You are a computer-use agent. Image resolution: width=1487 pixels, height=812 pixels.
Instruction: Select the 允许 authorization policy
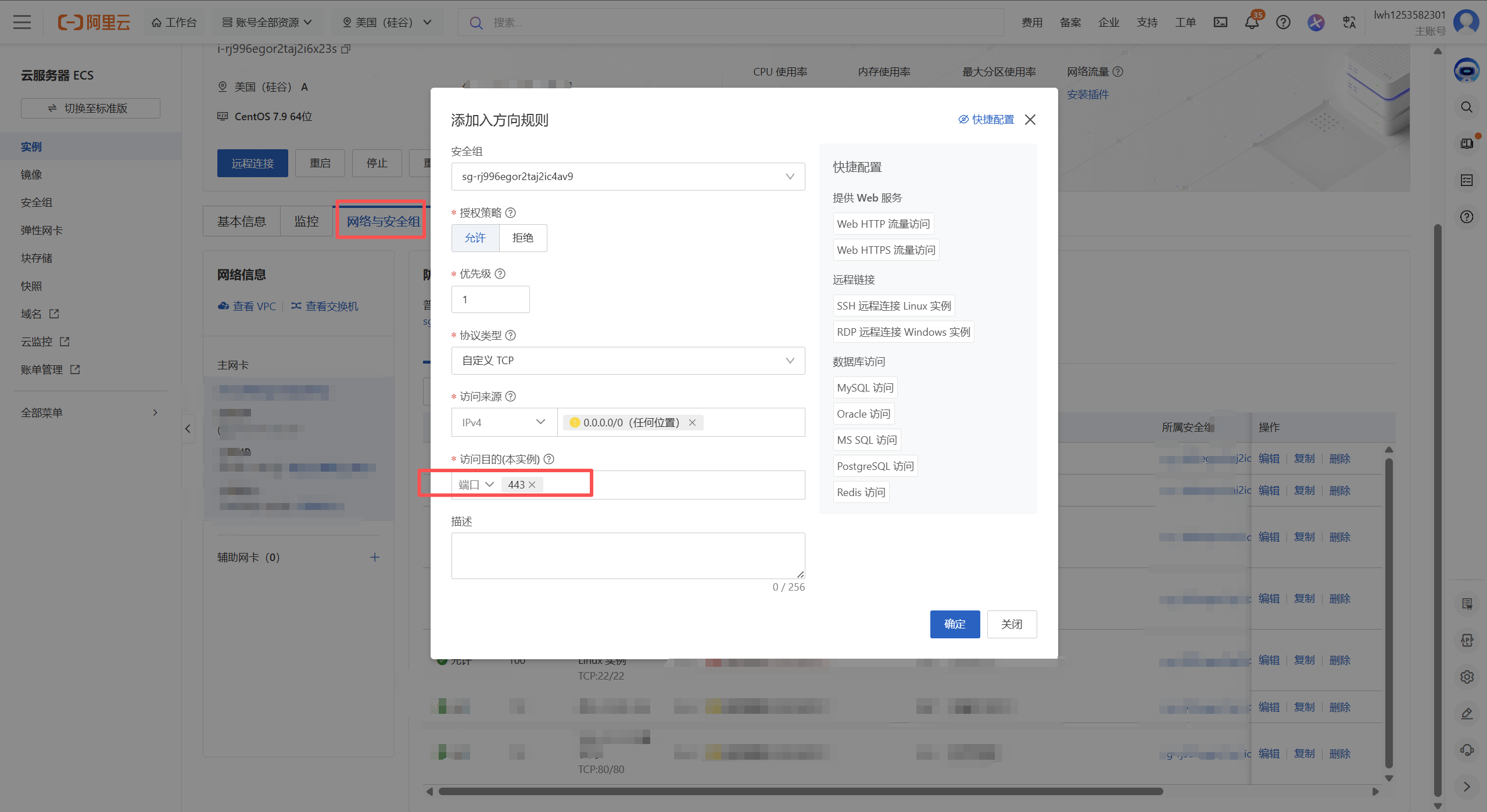point(475,238)
